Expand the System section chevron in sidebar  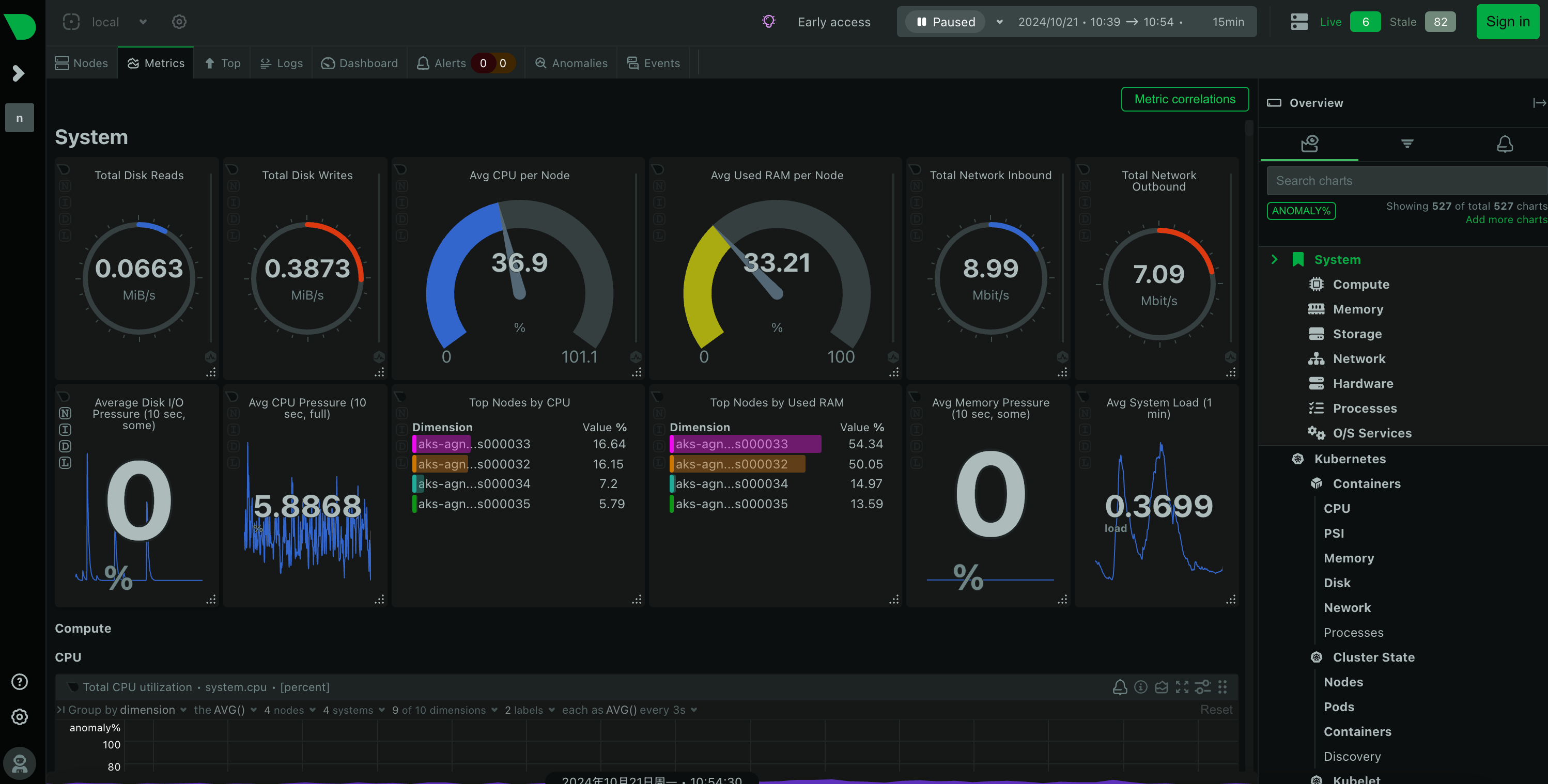pyautogui.click(x=1274, y=259)
